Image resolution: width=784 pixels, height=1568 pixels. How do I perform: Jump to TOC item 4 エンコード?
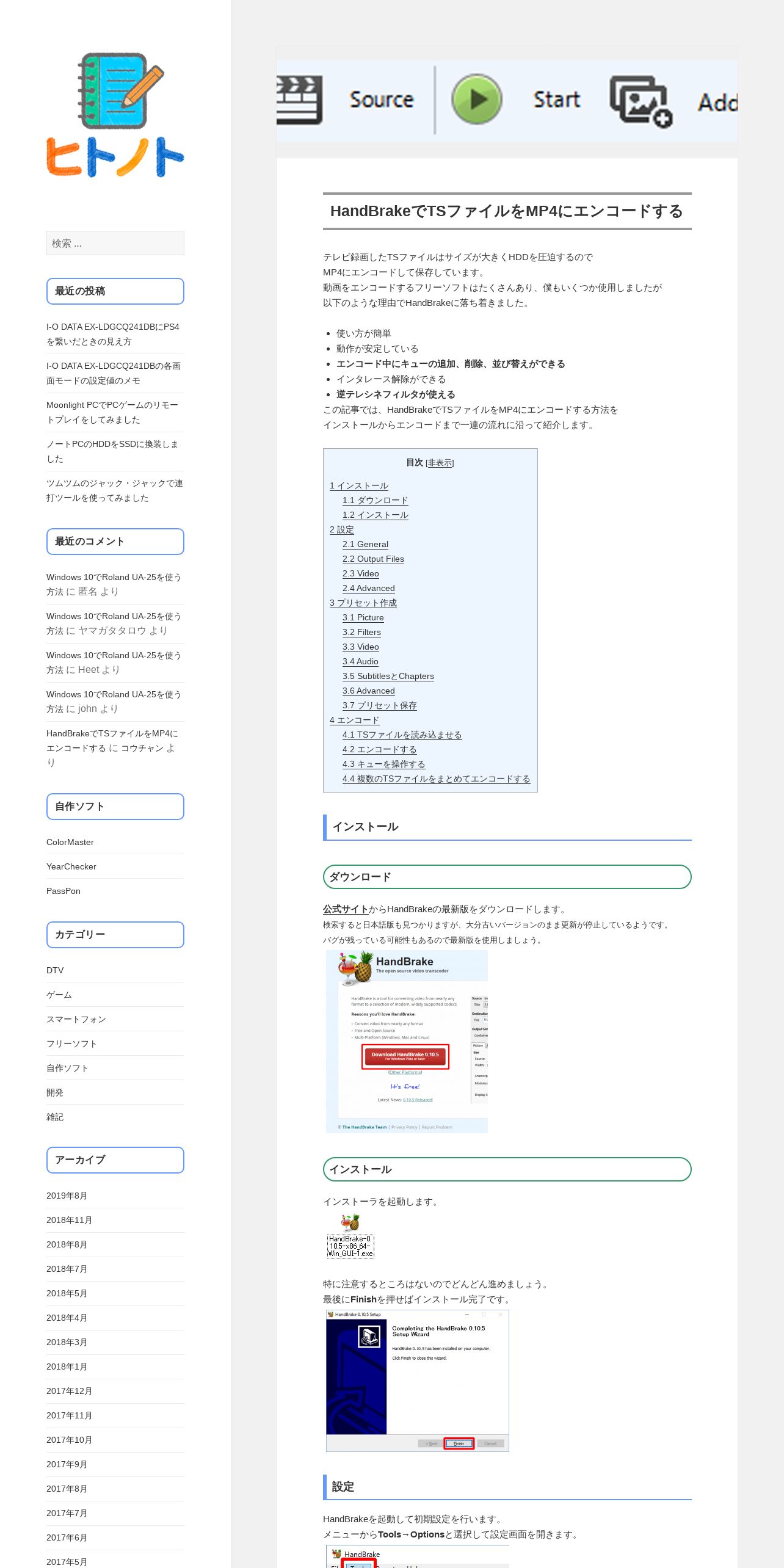355,720
